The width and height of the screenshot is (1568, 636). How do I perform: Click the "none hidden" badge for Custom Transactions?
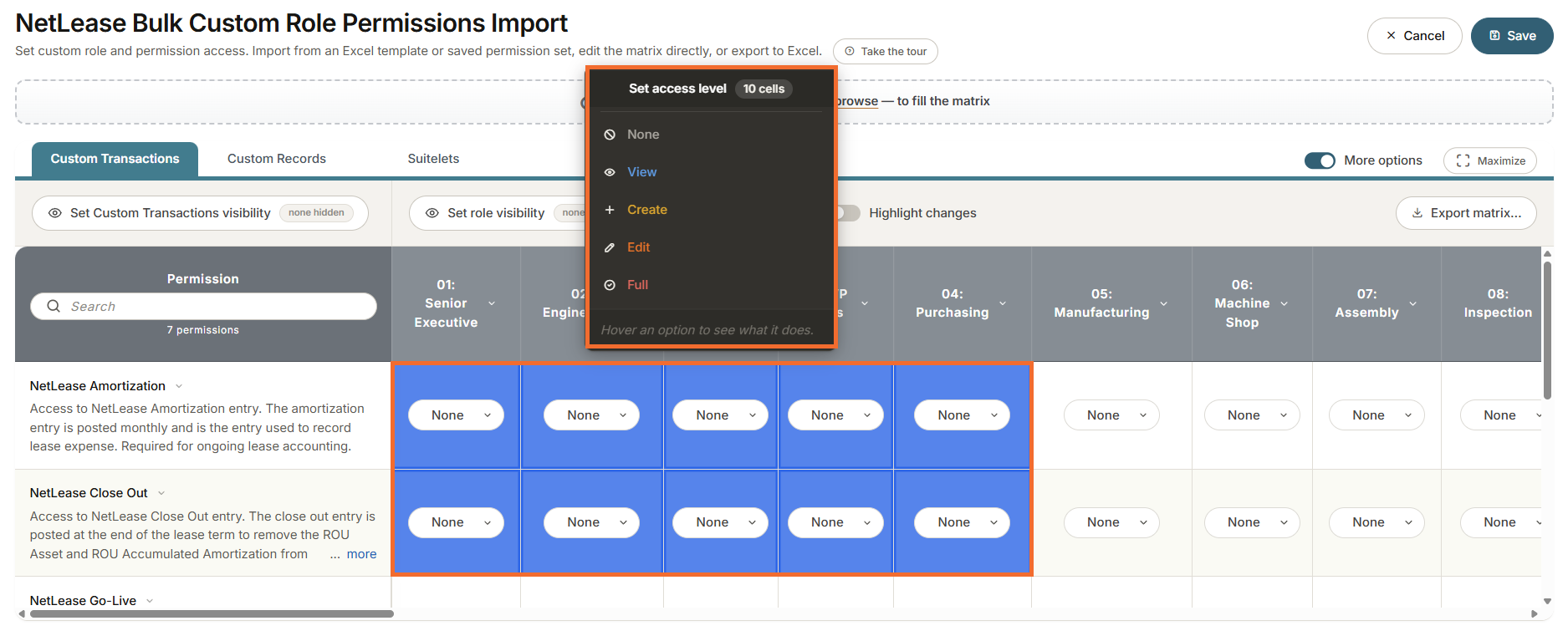click(316, 213)
